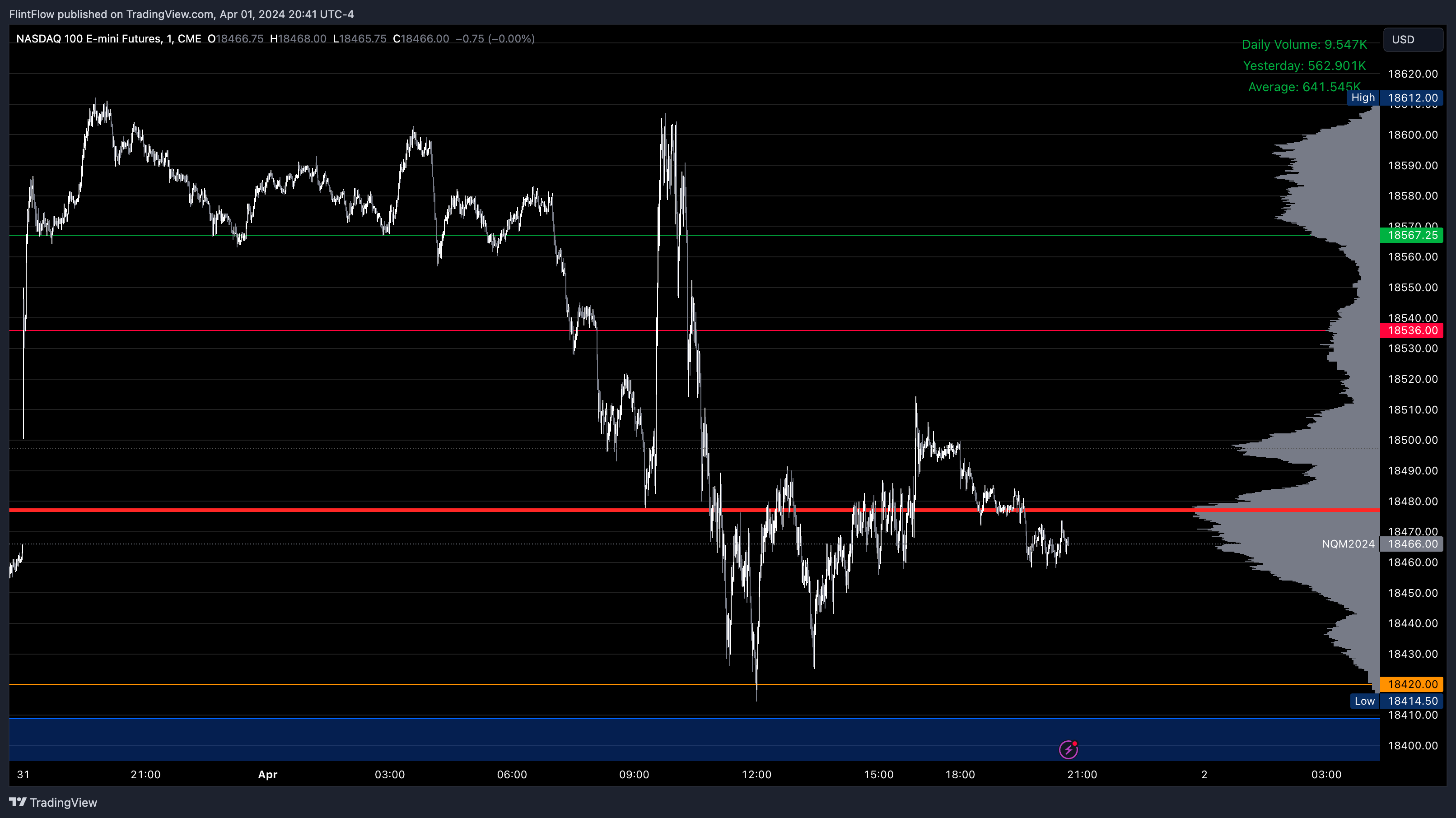Click the lightning bolt event icon
Screen dimensions: 1456x818
coord(1068,750)
